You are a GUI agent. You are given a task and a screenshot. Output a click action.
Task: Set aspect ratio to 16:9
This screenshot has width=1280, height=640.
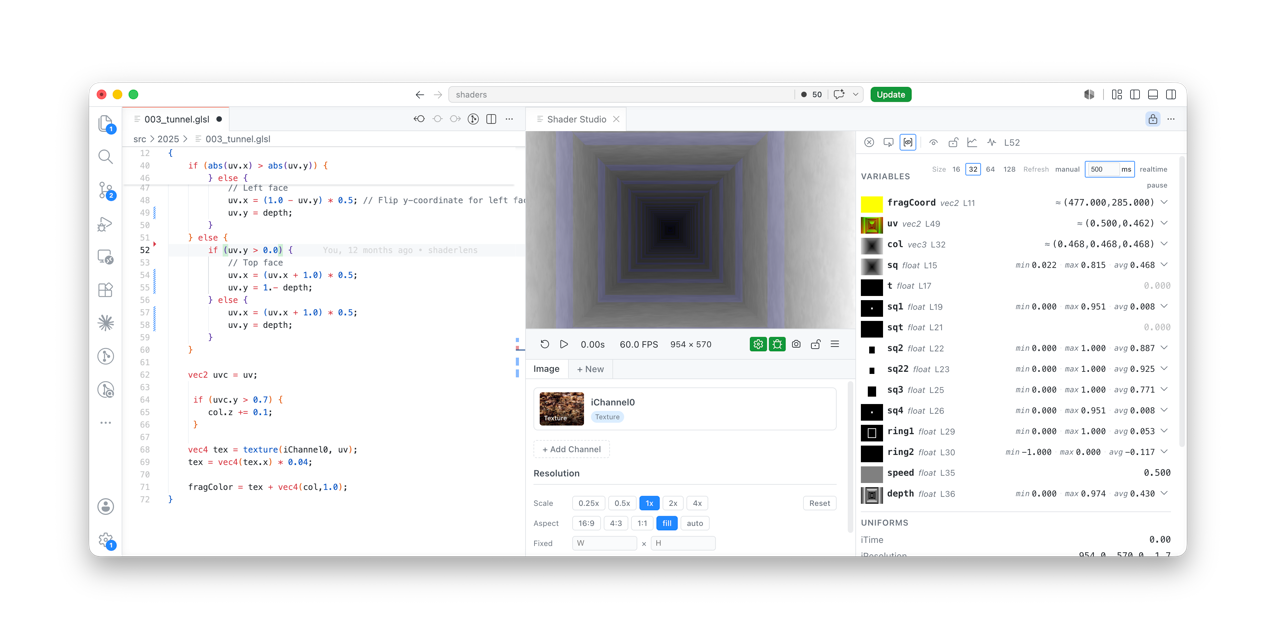[586, 523]
